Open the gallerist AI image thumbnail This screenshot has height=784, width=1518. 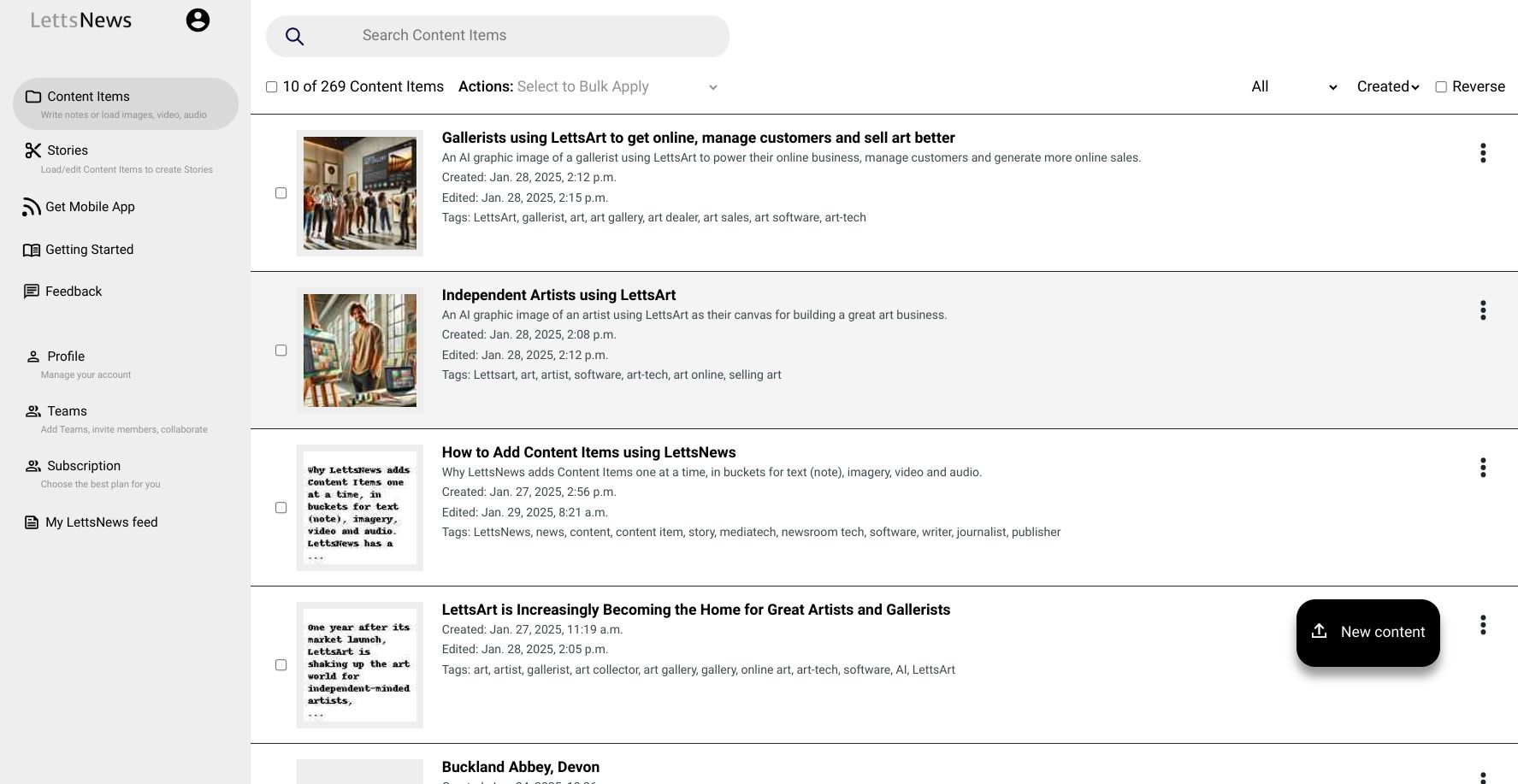tap(360, 193)
